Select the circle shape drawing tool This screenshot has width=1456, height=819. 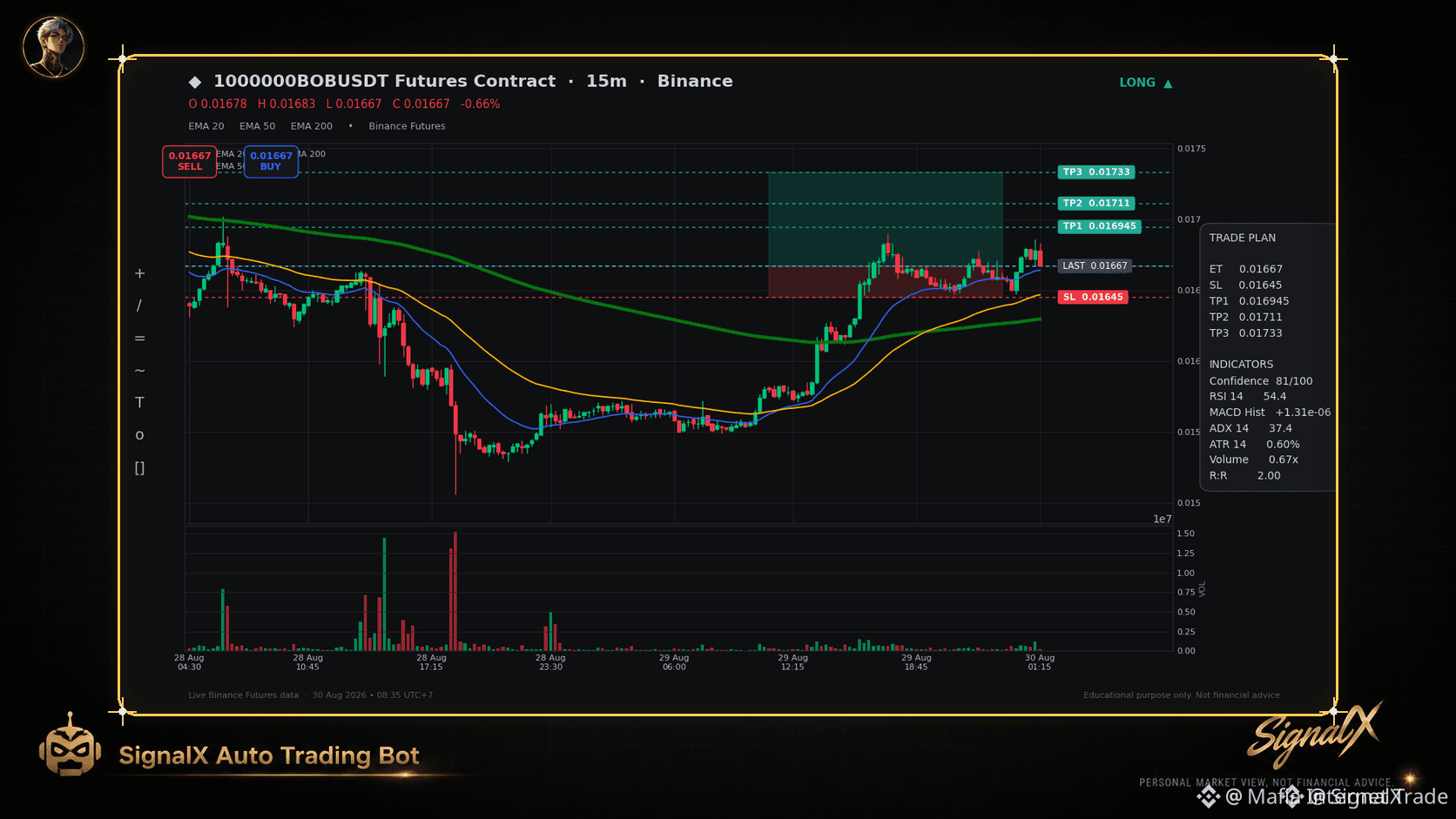pos(139,435)
